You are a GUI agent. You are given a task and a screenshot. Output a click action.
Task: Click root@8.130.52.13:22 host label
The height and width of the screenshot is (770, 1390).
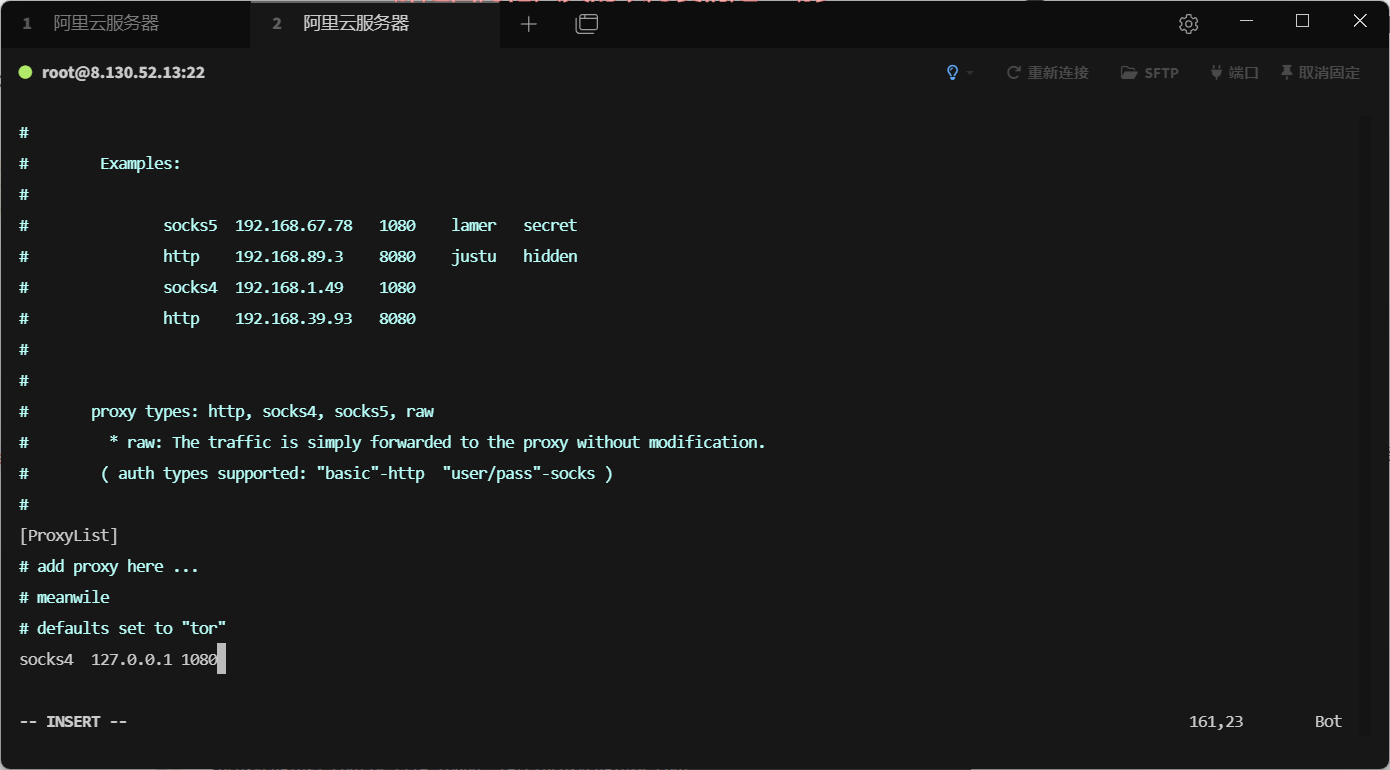tap(123, 73)
